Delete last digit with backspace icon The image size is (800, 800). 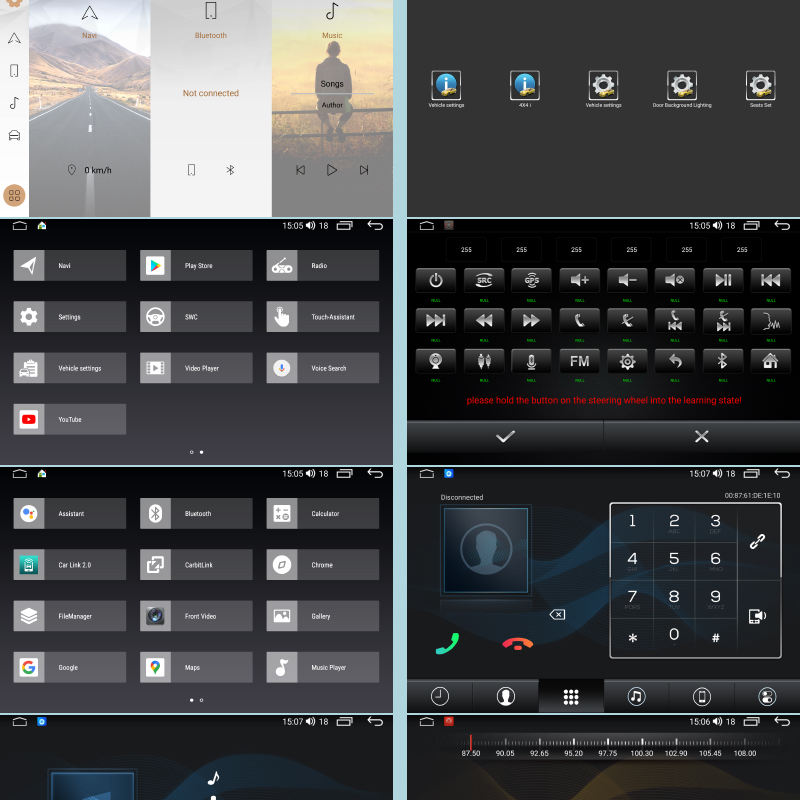point(557,615)
